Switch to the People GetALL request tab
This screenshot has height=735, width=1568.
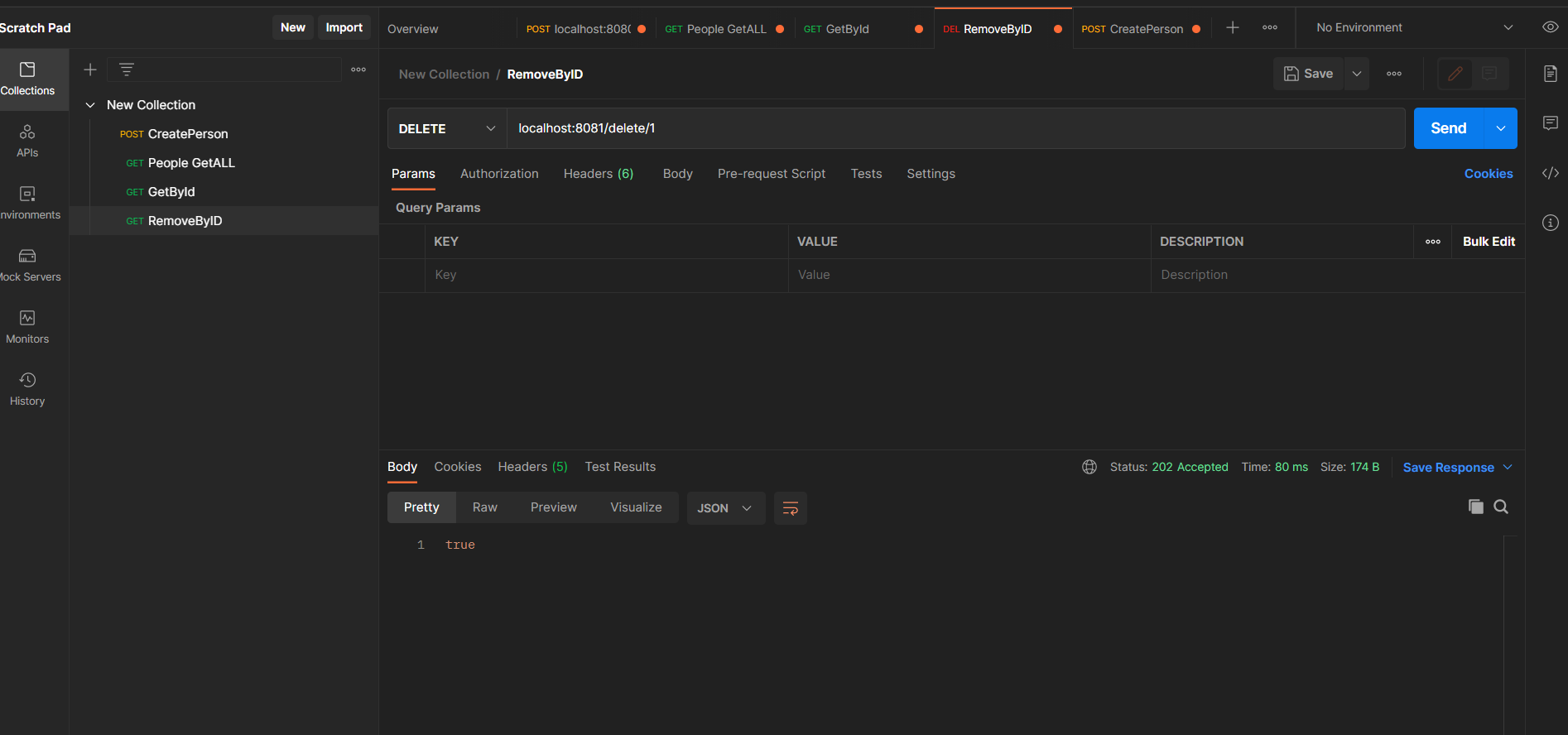(725, 29)
